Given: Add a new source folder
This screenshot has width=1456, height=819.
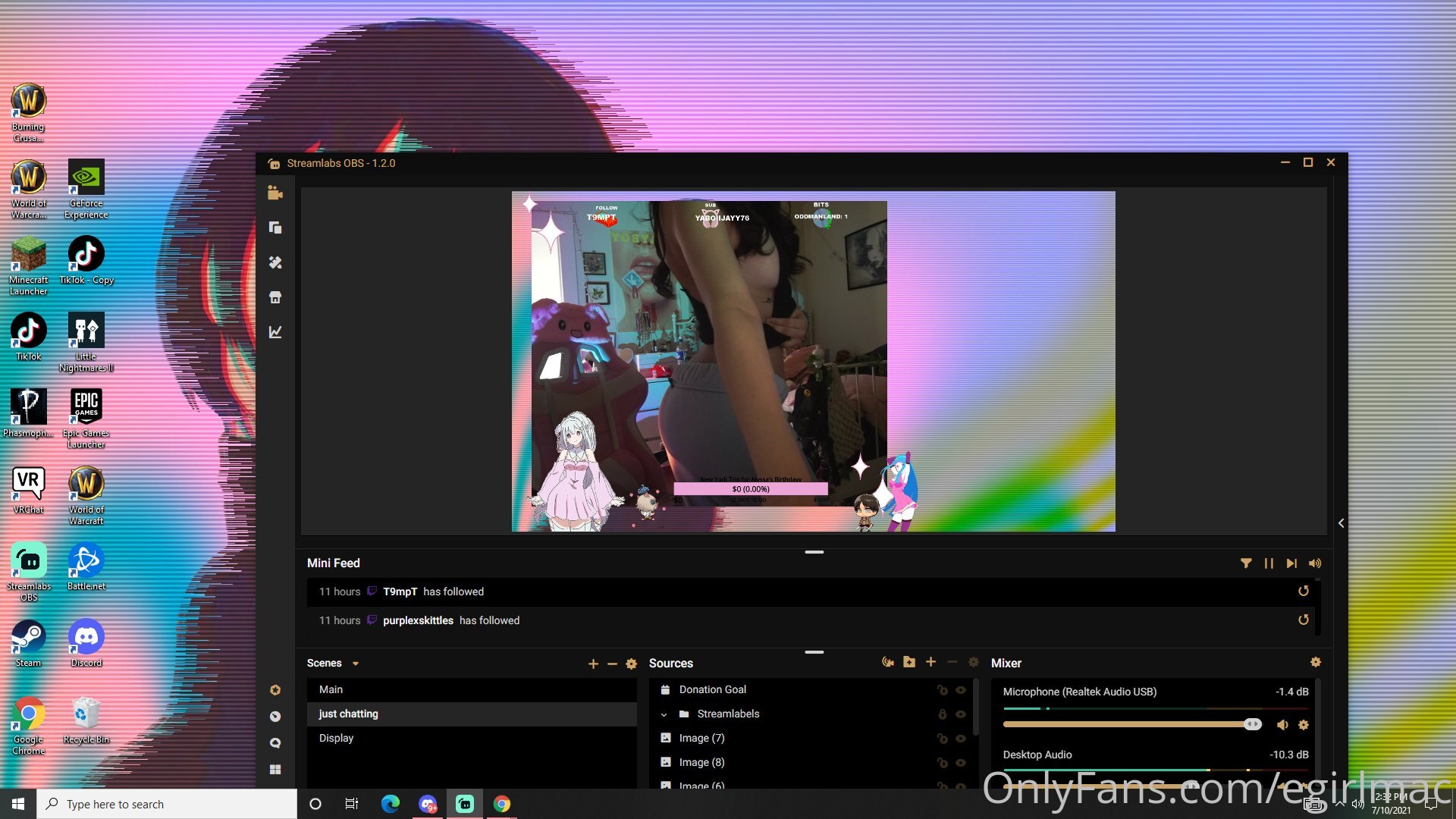Looking at the screenshot, I should pos(909,662).
